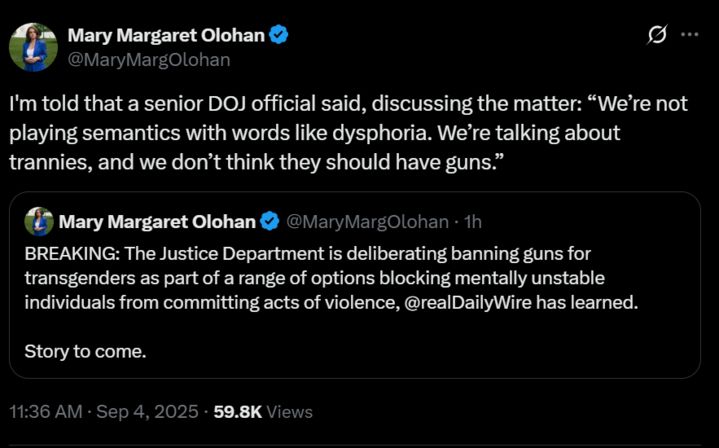Screen dimensions: 719x448
Task: Click Mary Margaret Olohan's large profile avatar
Action: 33,47
